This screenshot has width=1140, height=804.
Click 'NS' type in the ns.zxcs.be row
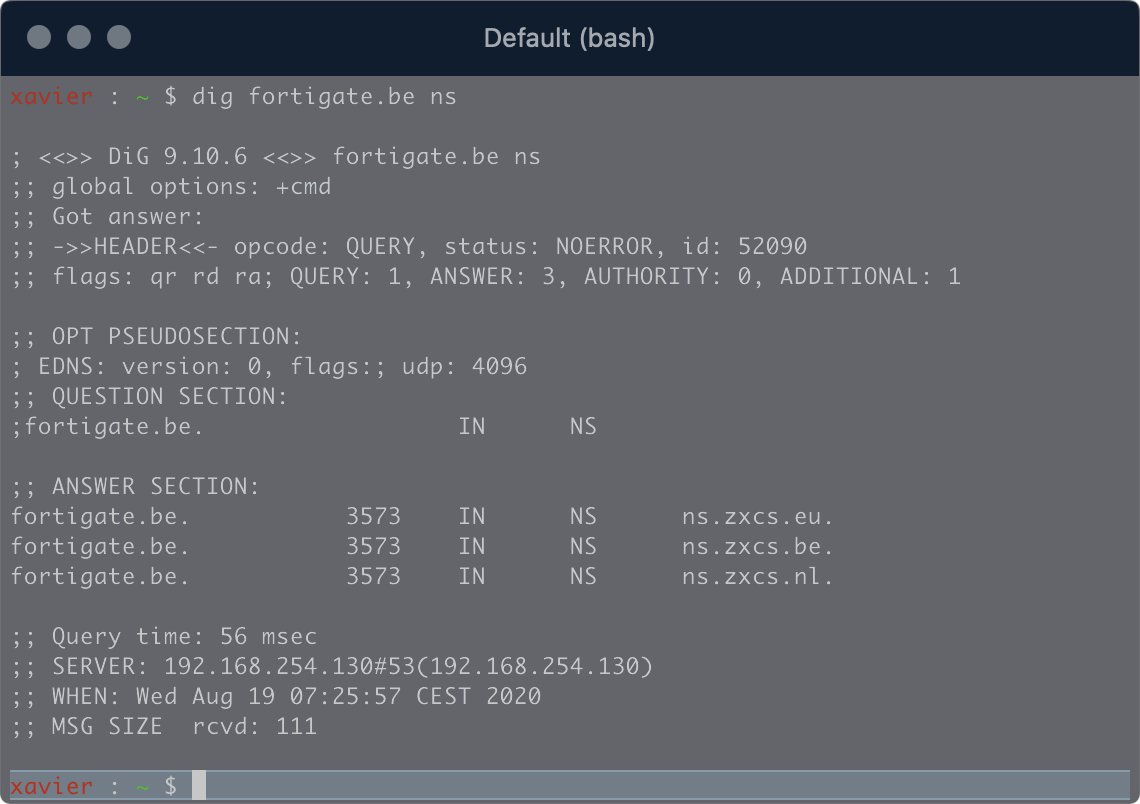[x=583, y=547]
